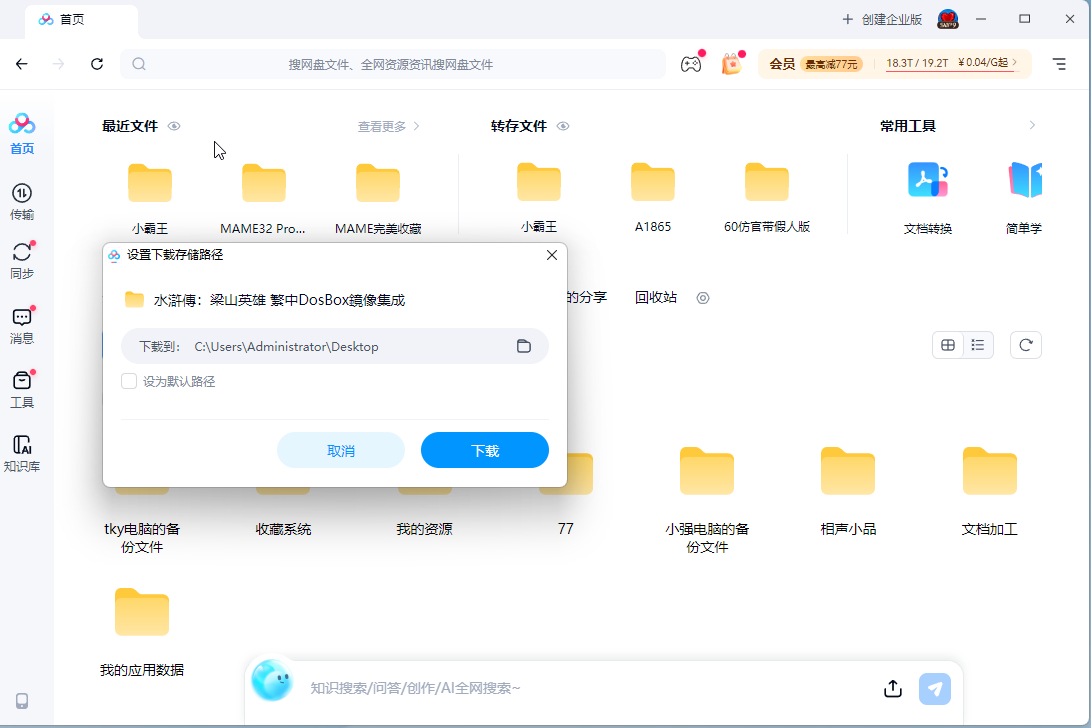Viewport: 1091px width, 728px height.
Task: Click the blue 下载 button
Action: [x=484, y=450]
